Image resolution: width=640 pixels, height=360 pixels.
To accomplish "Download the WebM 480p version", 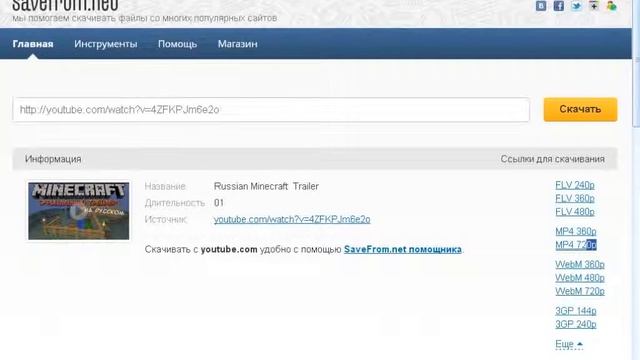I will (x=580, y=278).
